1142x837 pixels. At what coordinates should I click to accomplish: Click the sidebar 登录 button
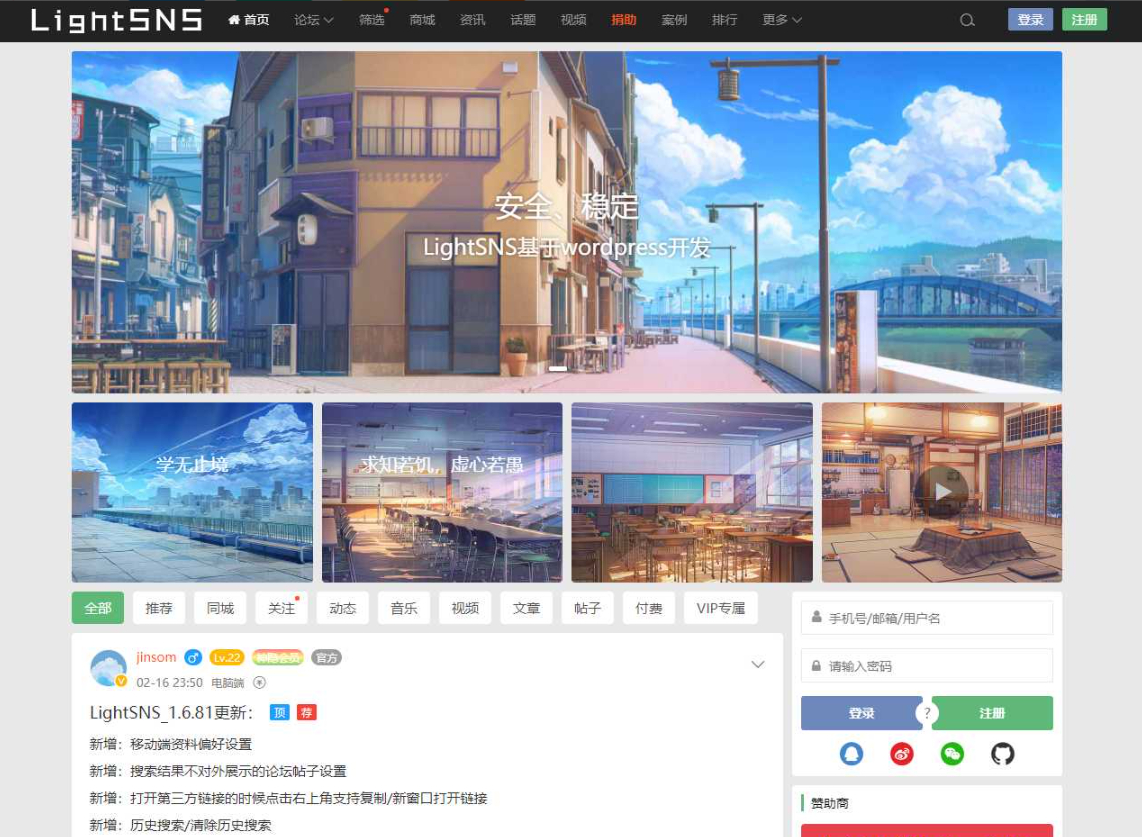click(x=861, y=713)
